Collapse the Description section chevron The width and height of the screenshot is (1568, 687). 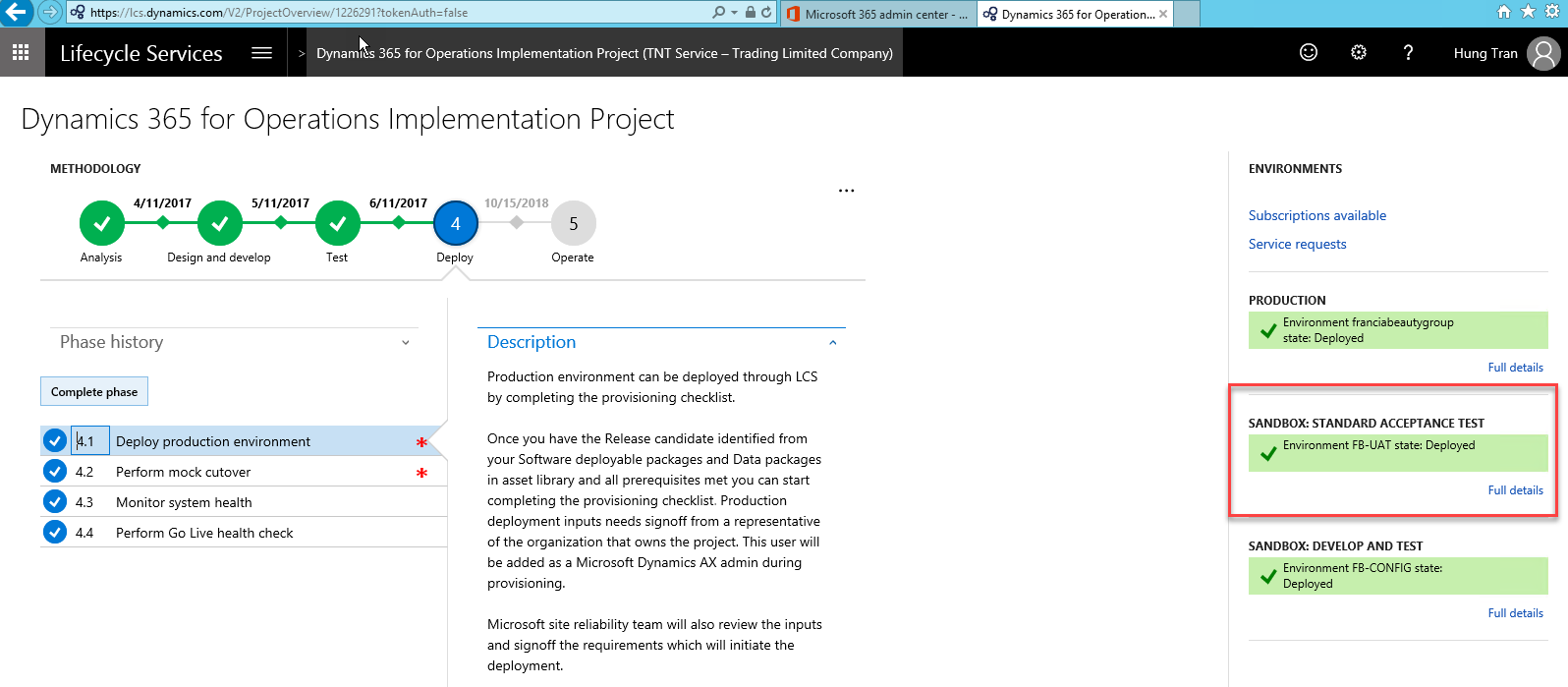833,343
